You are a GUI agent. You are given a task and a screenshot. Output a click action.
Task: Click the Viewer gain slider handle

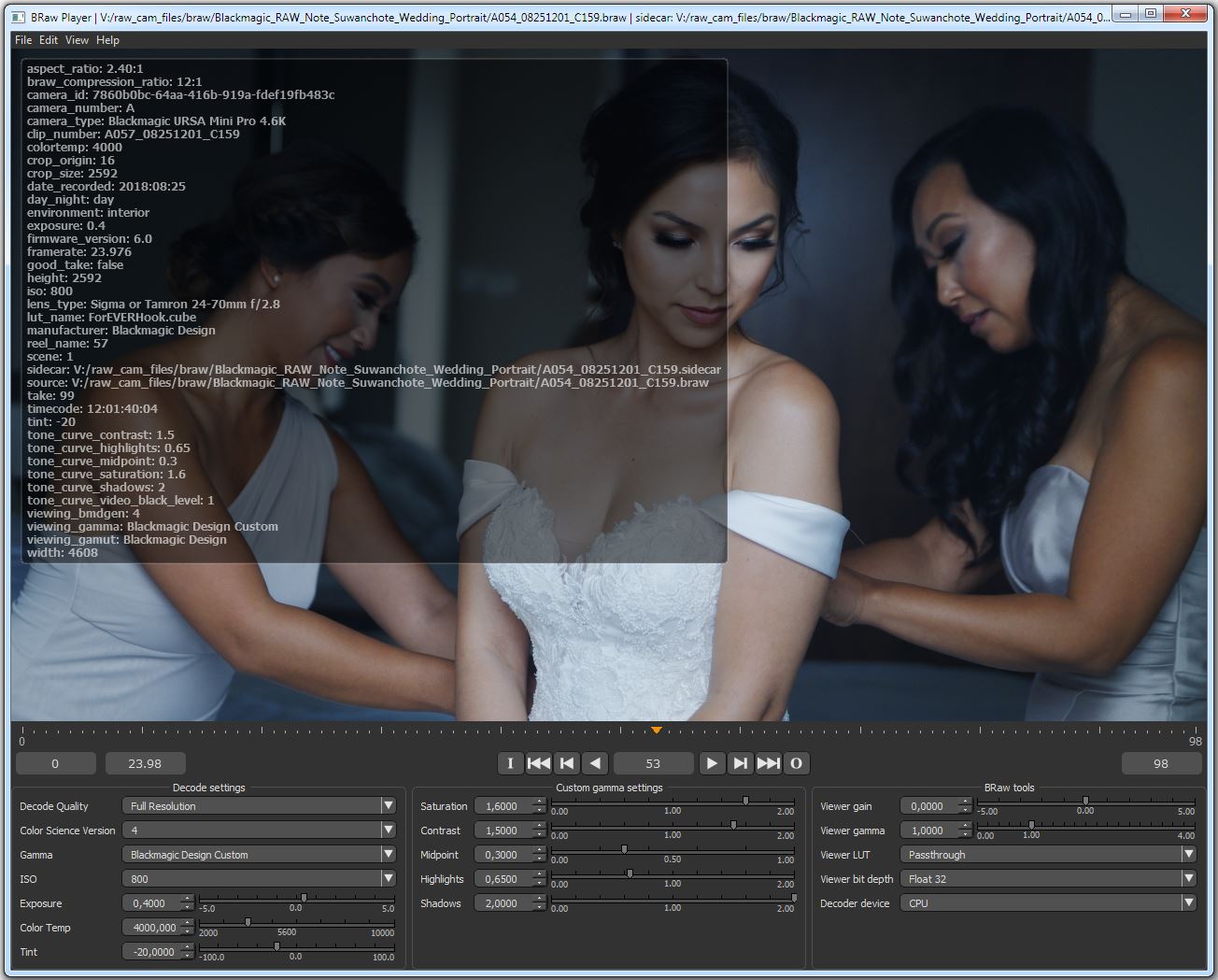pos(1085,801)
